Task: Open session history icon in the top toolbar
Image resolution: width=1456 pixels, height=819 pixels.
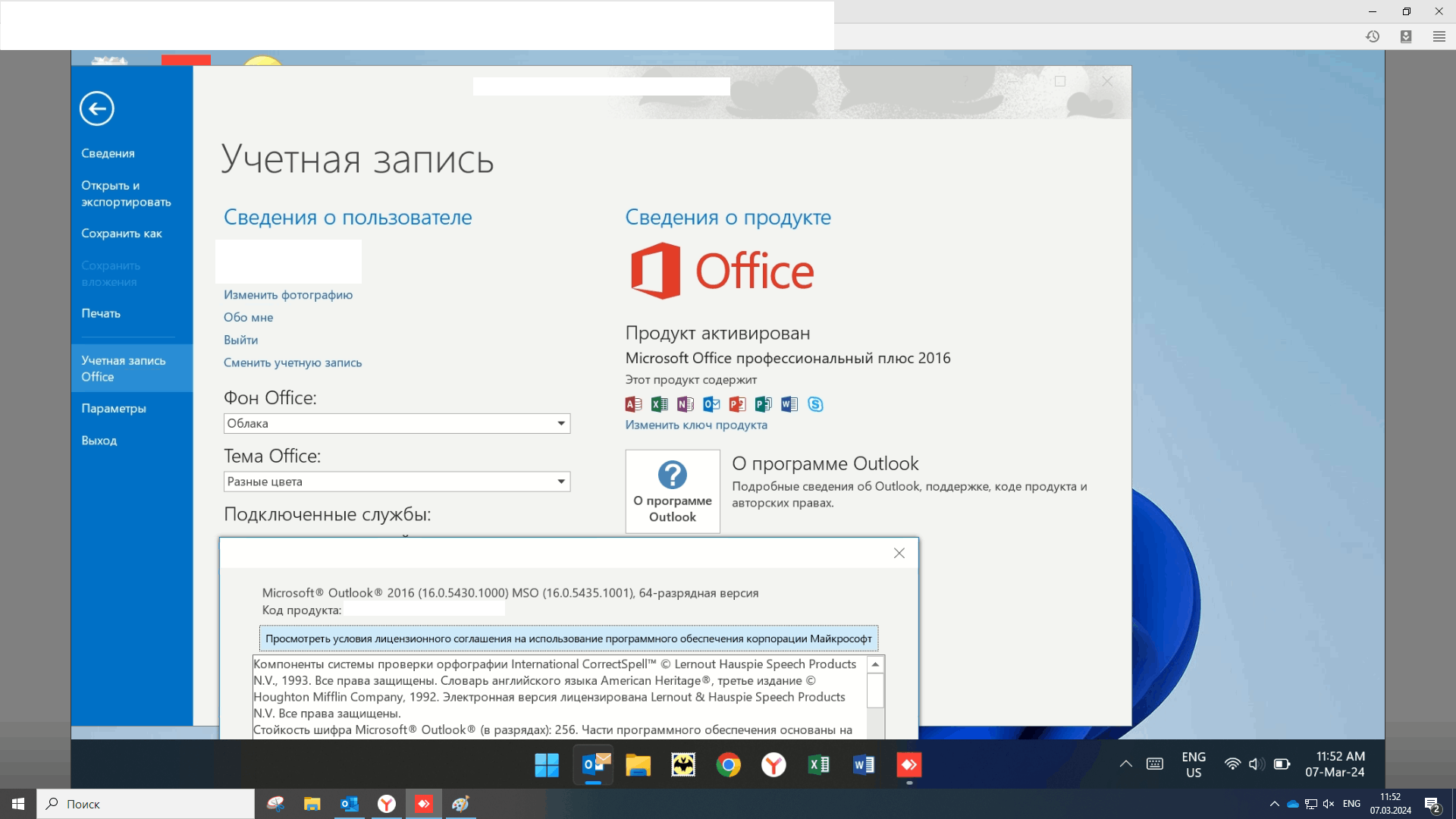Action: [x=1373, y=36]
